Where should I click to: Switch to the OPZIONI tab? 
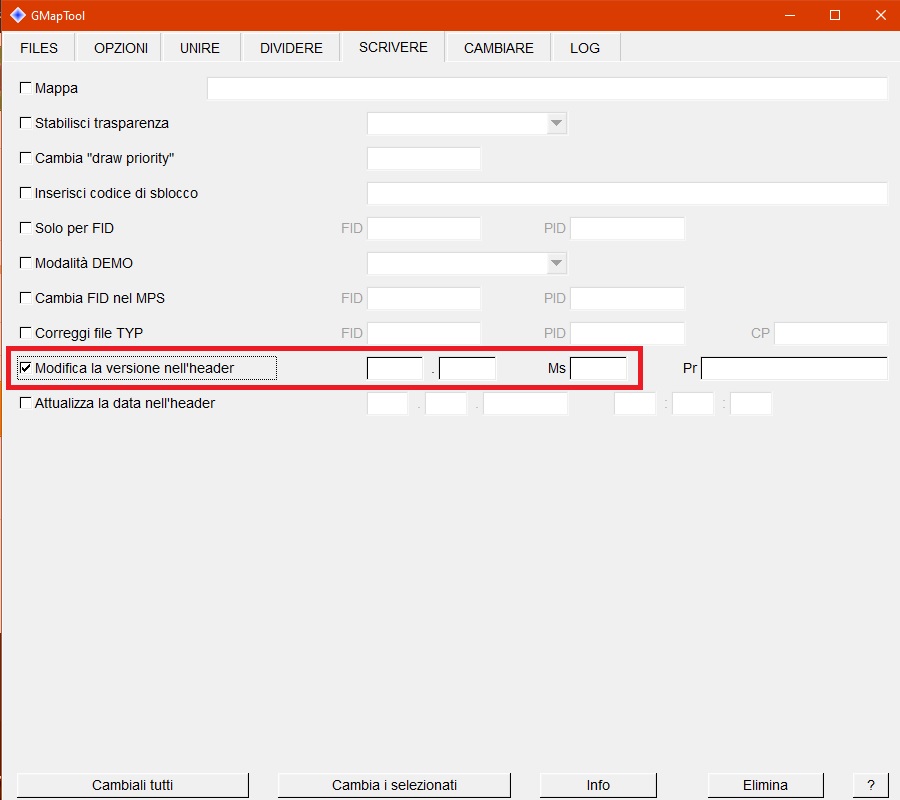[x=121, y=48]
